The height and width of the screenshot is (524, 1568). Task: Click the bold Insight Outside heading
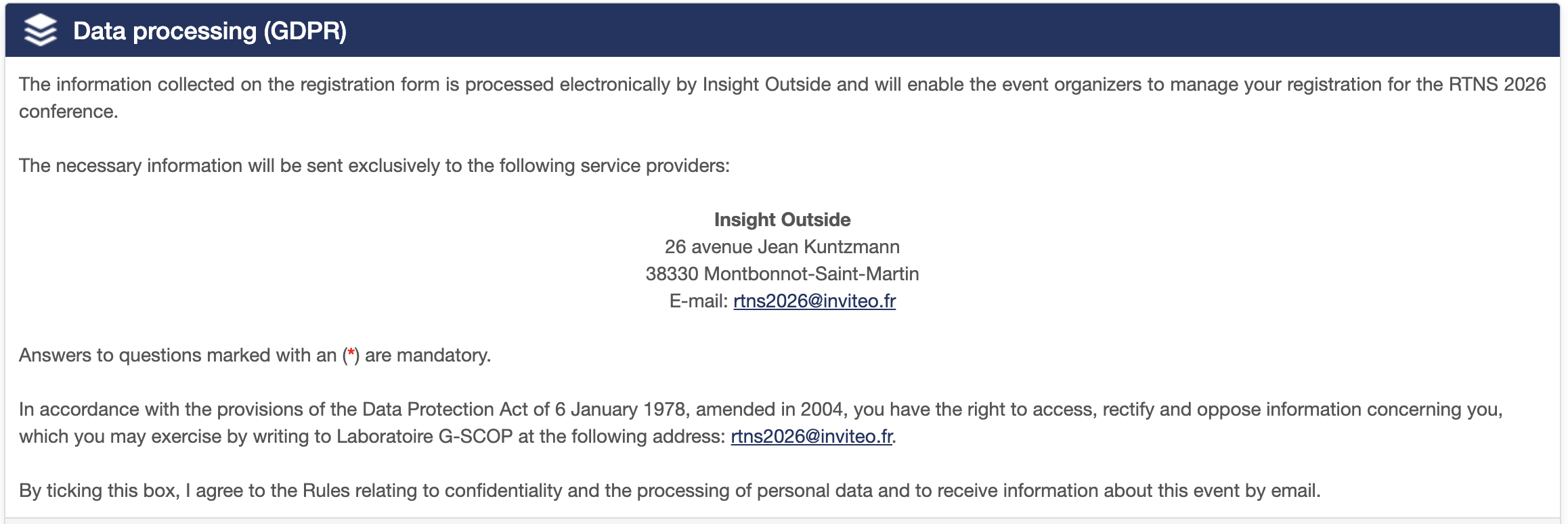783,220
